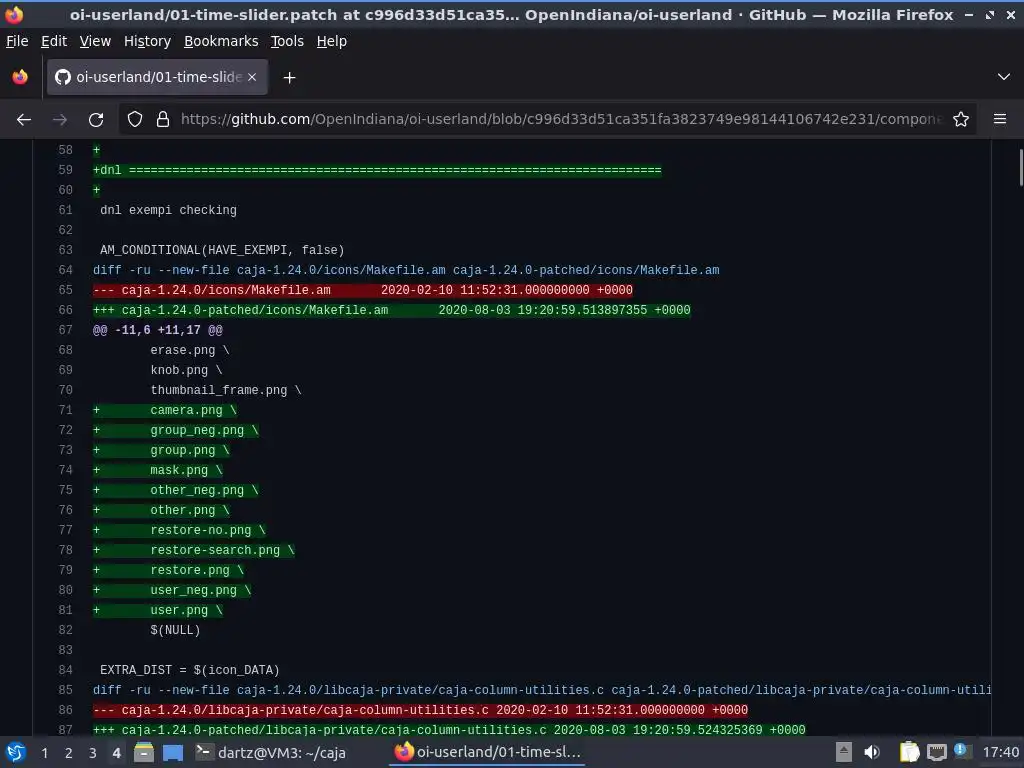Screen dimensions: 1024x768
Task: Open the Help menu
Action: click(332, 41)
